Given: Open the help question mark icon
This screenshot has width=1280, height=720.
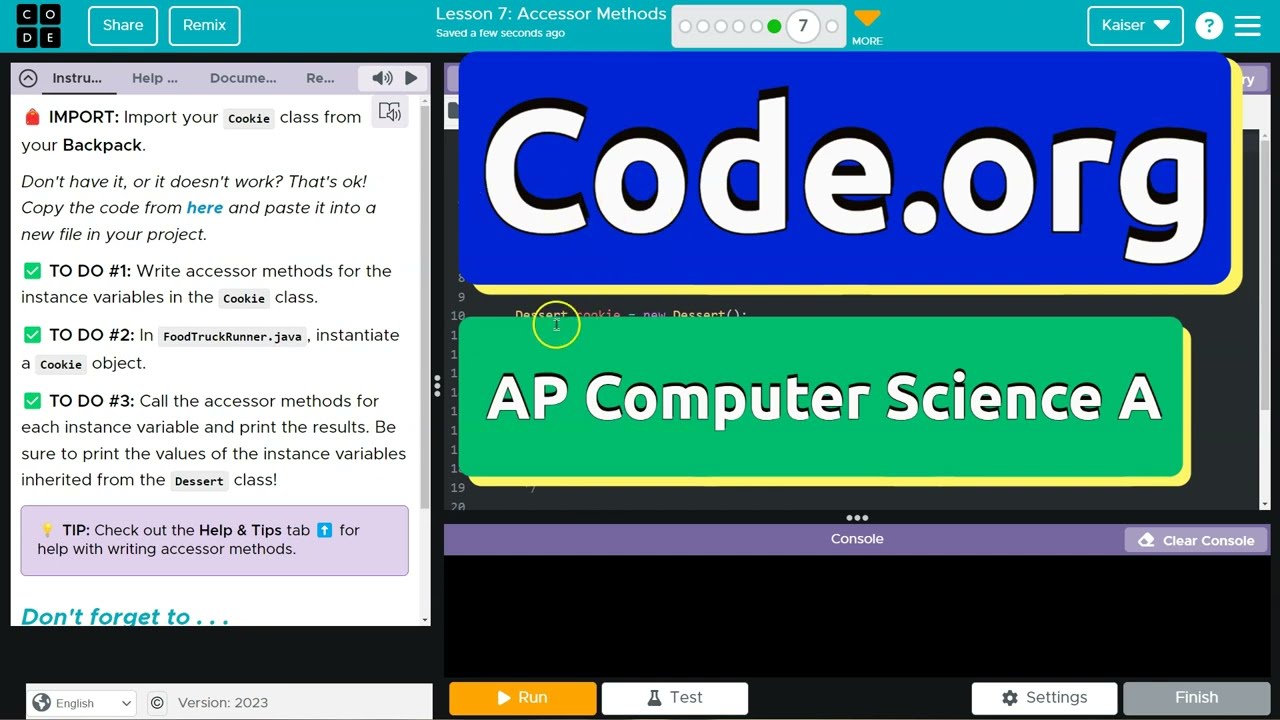Looking at the screenshot, I should [x=1208, y=26].
